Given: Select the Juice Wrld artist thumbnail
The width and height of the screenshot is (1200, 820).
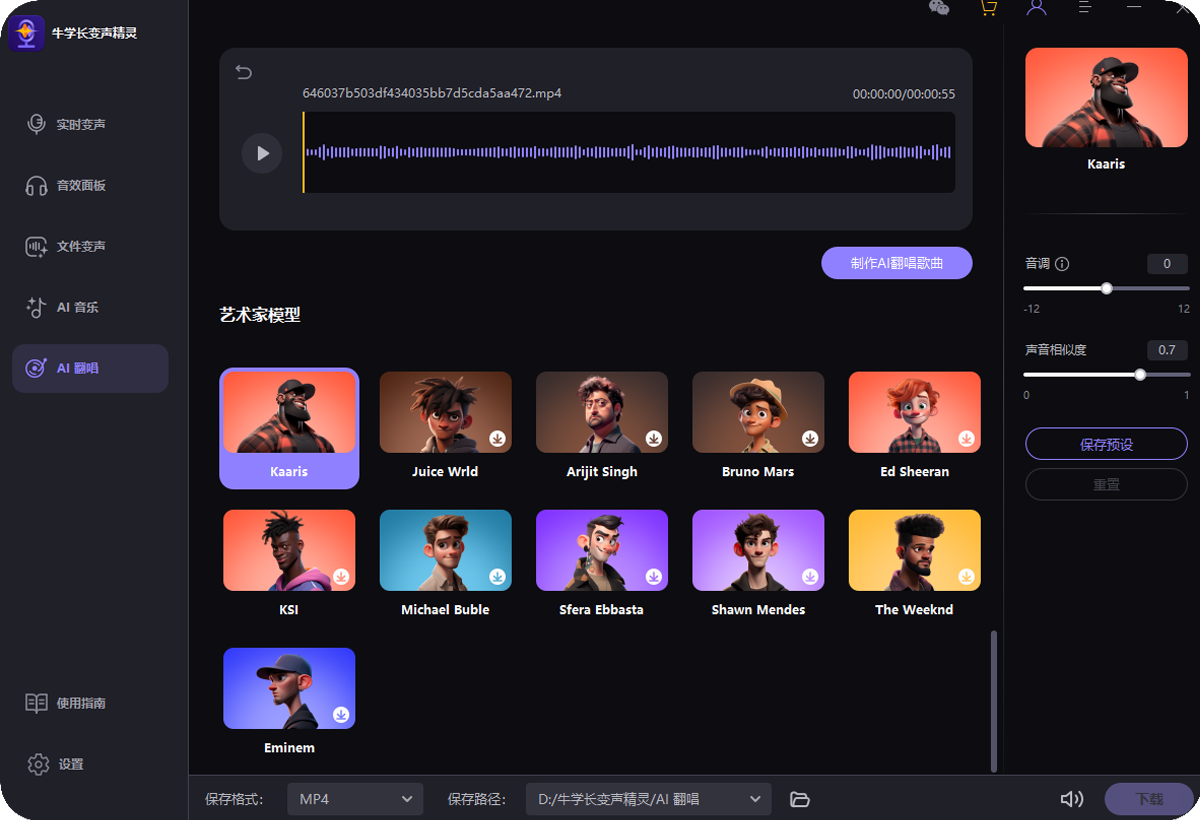Looking at the screenshot, I should (445, 412).
